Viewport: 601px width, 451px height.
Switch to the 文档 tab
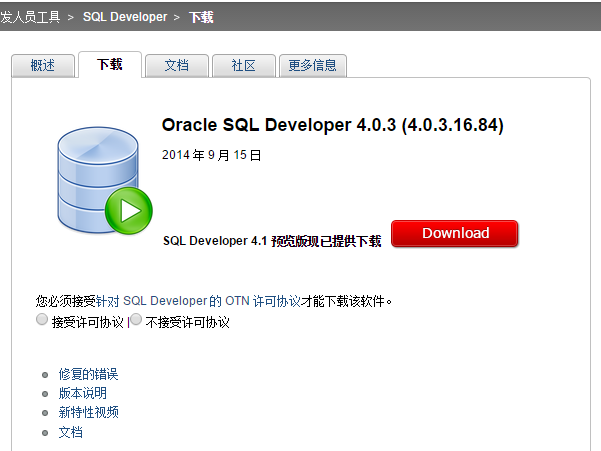click(177, 66)
